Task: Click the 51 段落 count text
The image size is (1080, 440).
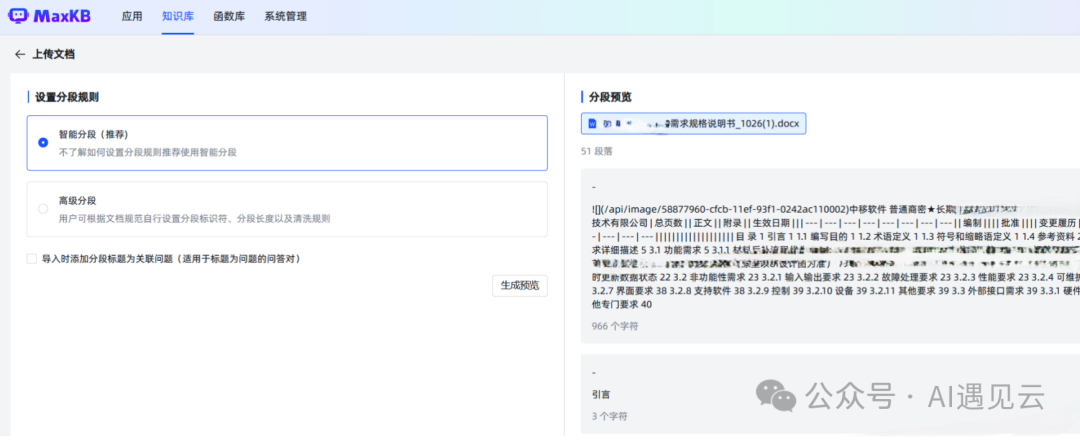Action: coord(597,151)
